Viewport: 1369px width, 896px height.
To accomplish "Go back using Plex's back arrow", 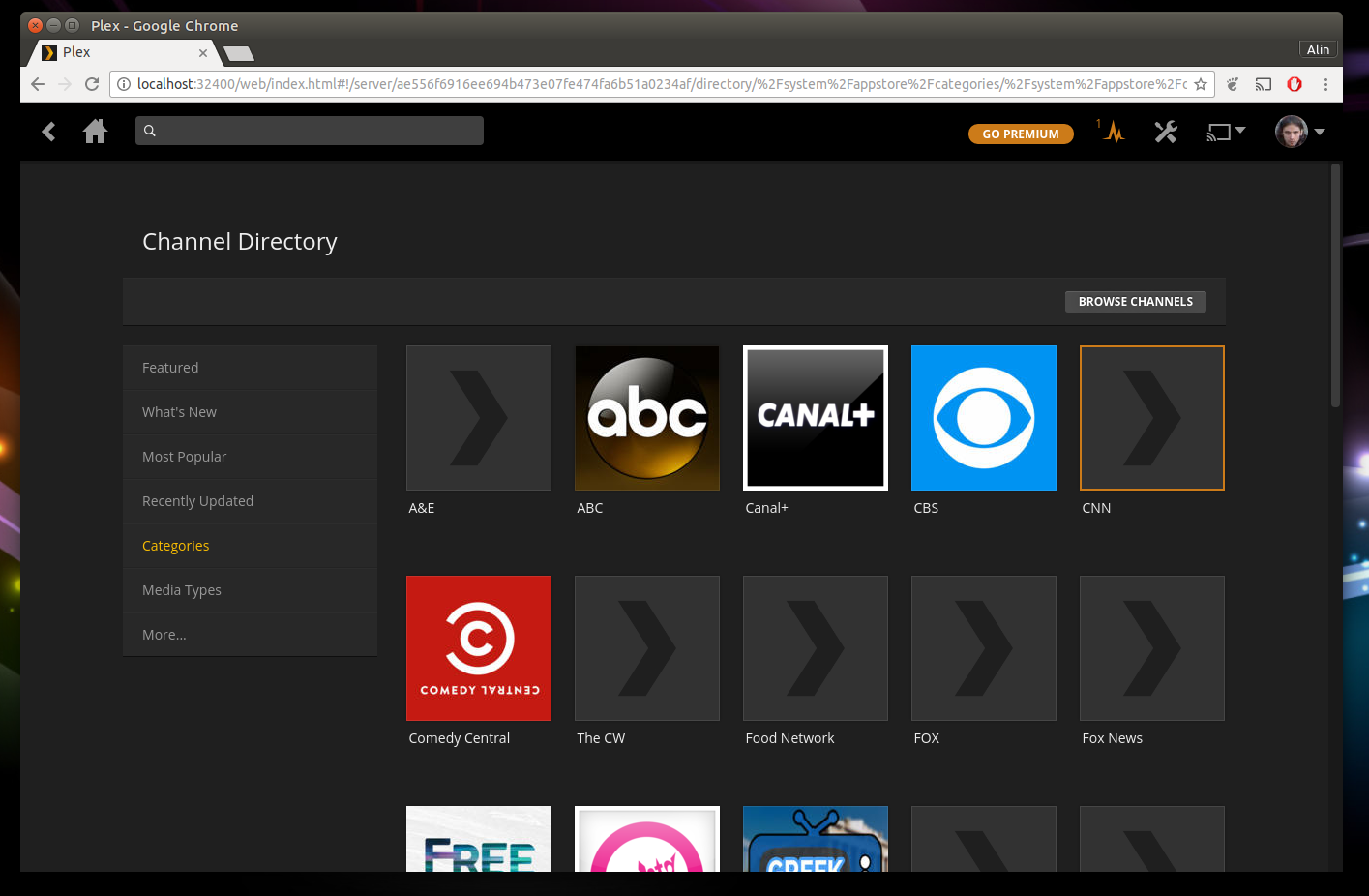I will coord(48,132).
